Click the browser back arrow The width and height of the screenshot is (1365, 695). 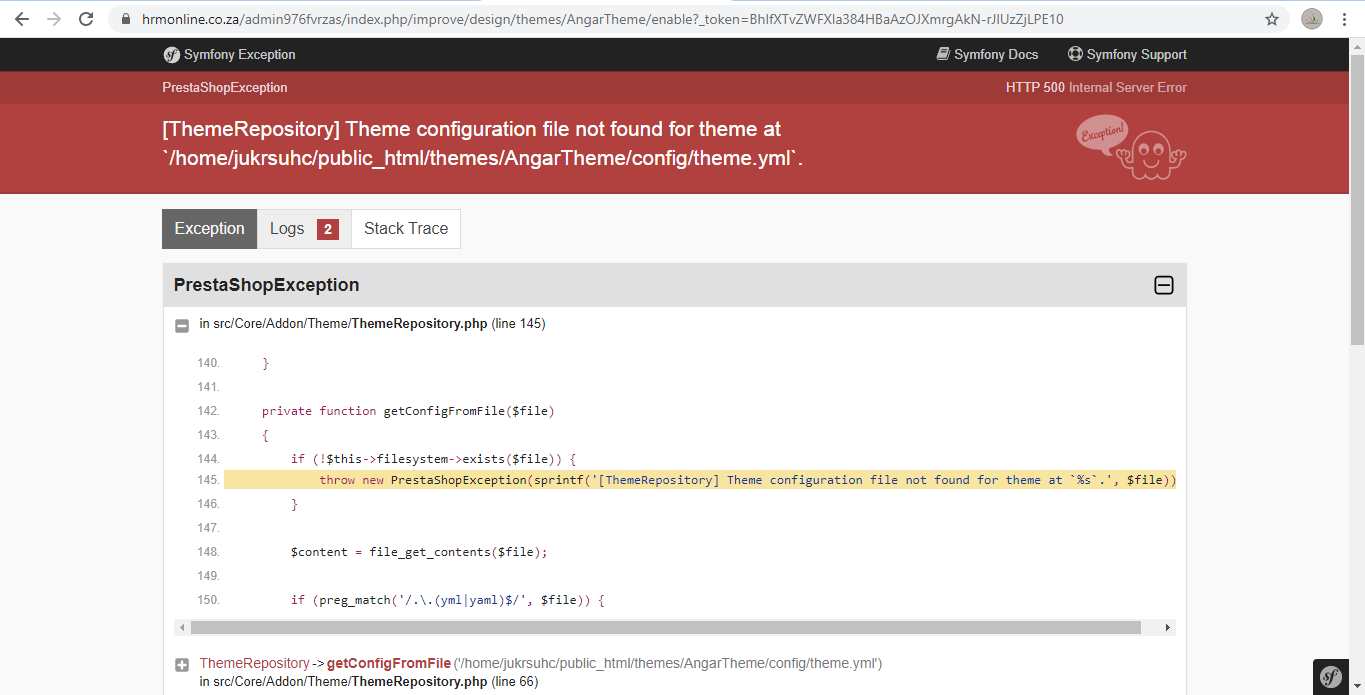[x=22, y=19]
